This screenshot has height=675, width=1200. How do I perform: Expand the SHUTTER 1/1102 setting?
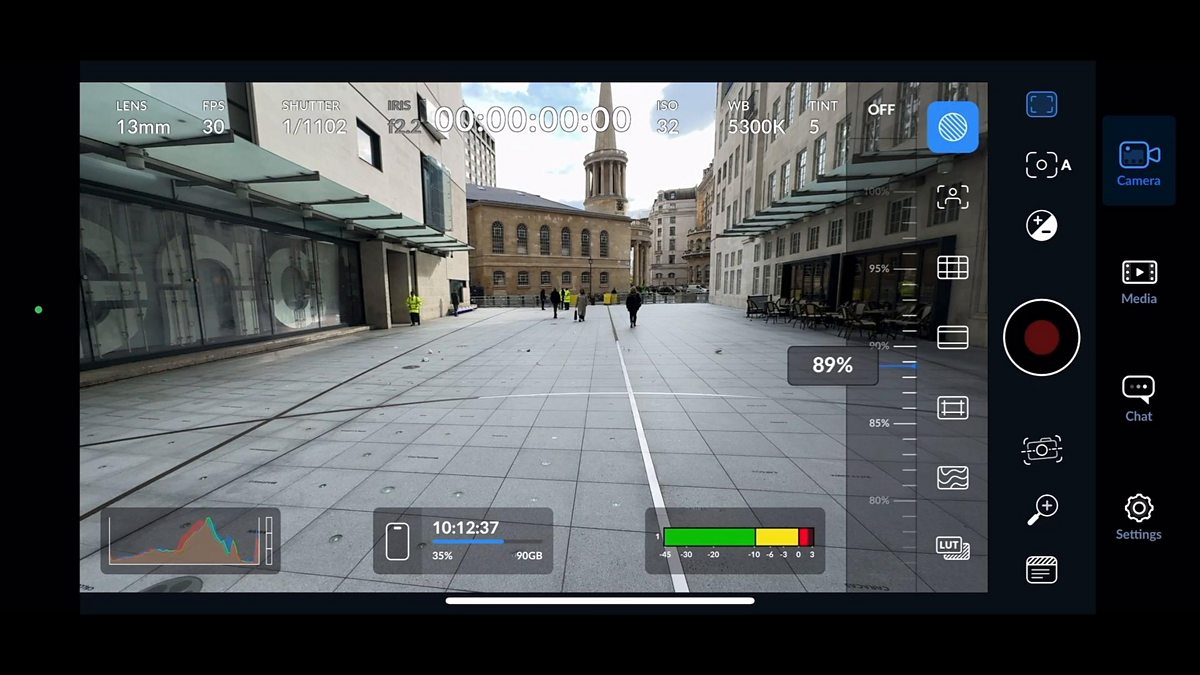313,118
